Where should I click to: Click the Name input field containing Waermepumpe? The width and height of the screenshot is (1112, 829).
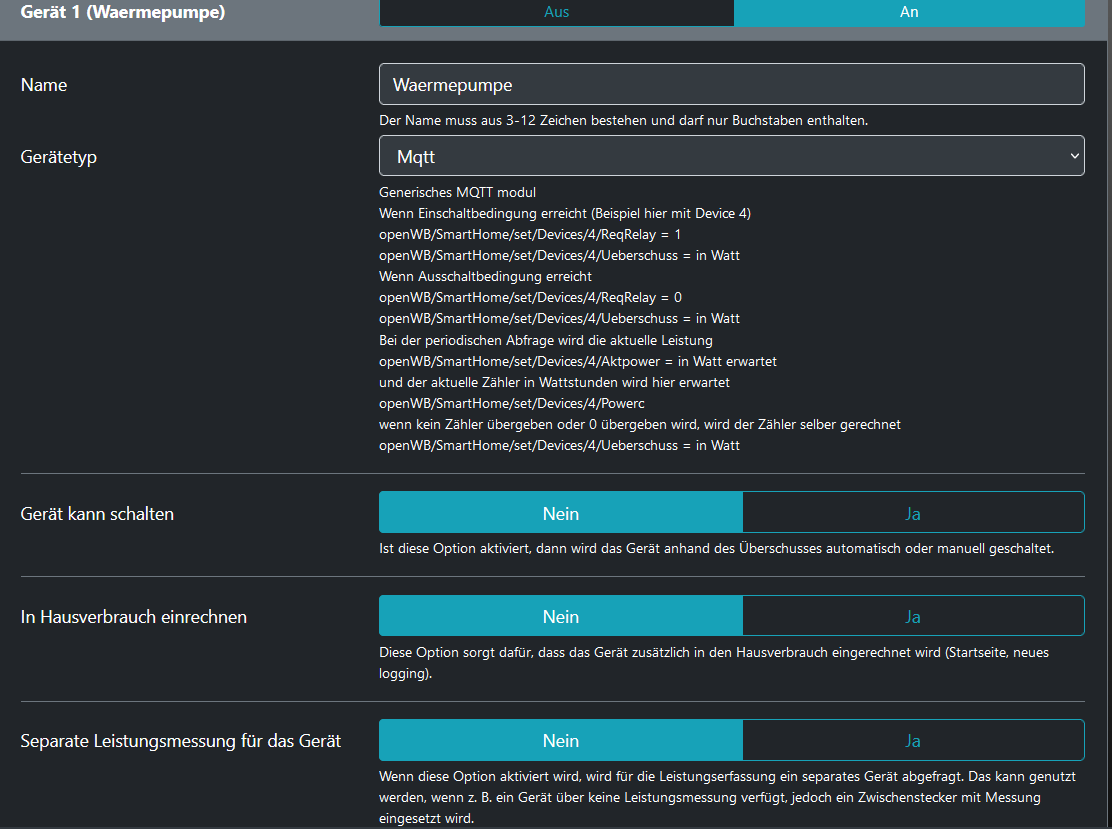tap(731, 85)
